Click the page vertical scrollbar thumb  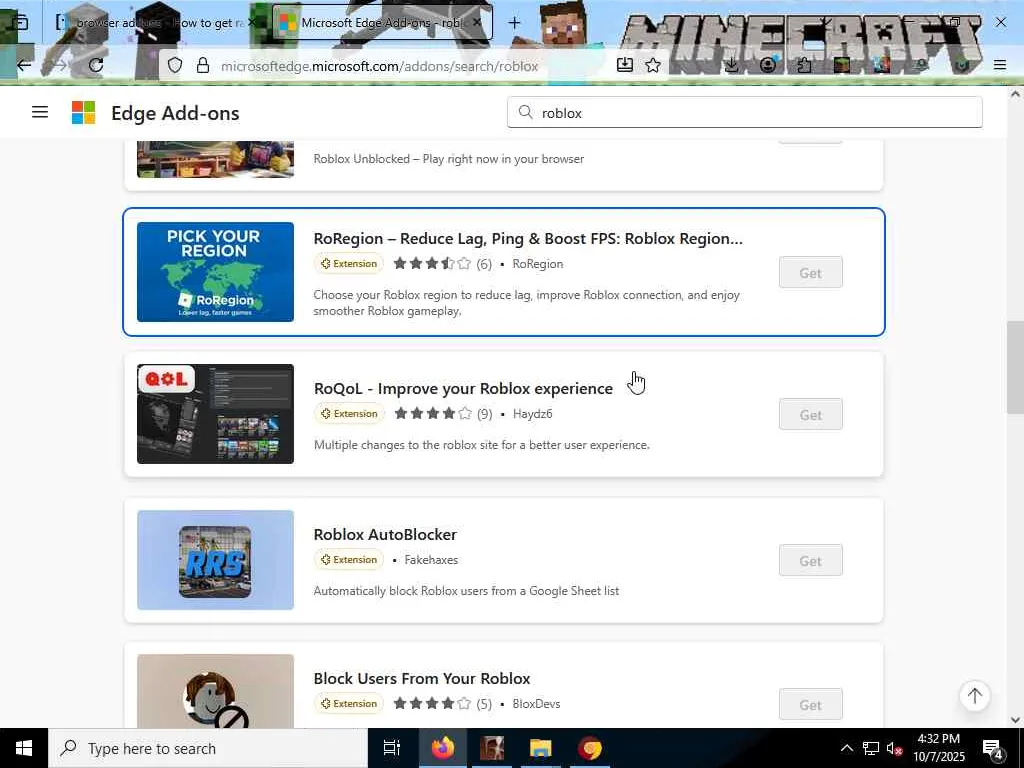[1015, 368]
